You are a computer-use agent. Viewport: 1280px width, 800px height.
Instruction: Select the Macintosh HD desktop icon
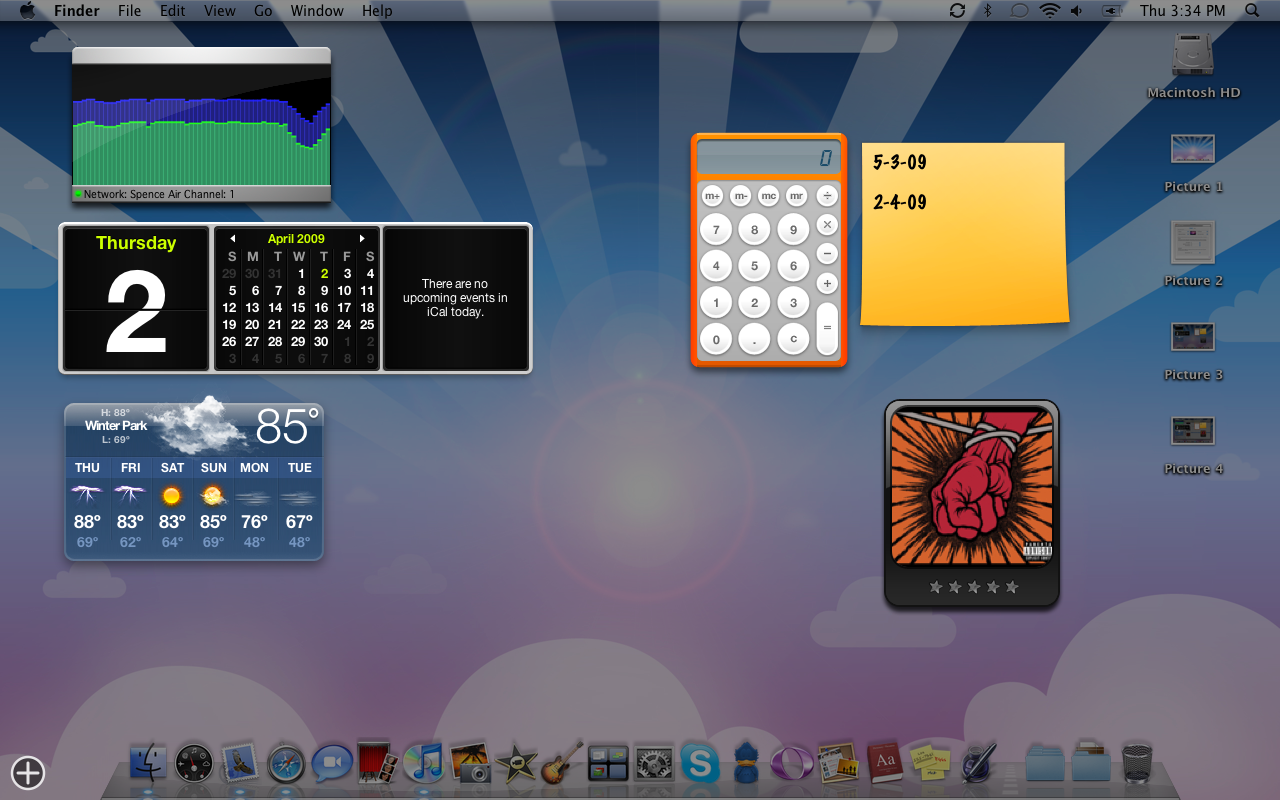[x=1193, y=65]
